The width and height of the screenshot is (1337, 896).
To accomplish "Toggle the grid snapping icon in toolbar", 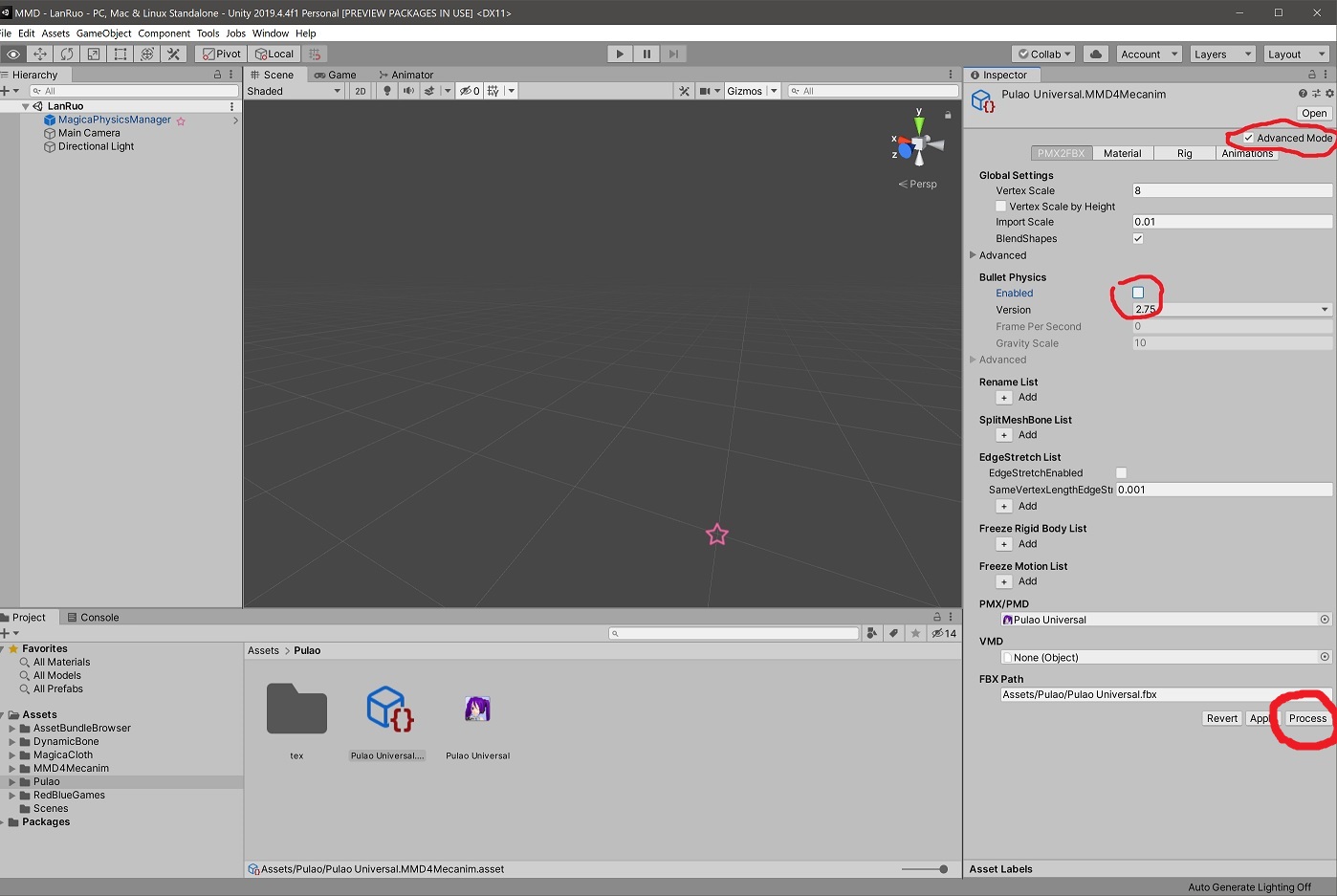I will click(315, 55).
